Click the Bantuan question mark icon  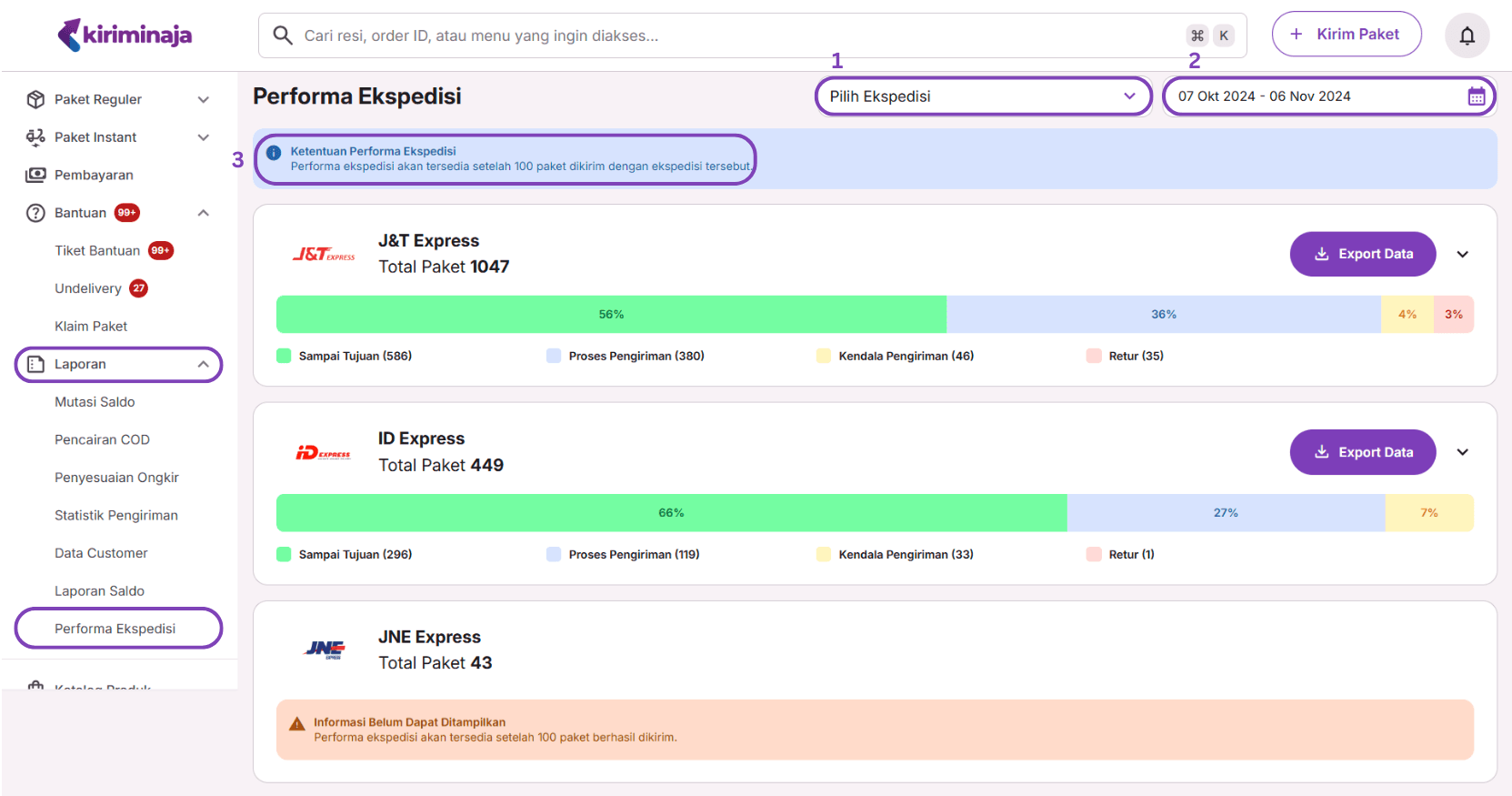(x=35, y=213)
